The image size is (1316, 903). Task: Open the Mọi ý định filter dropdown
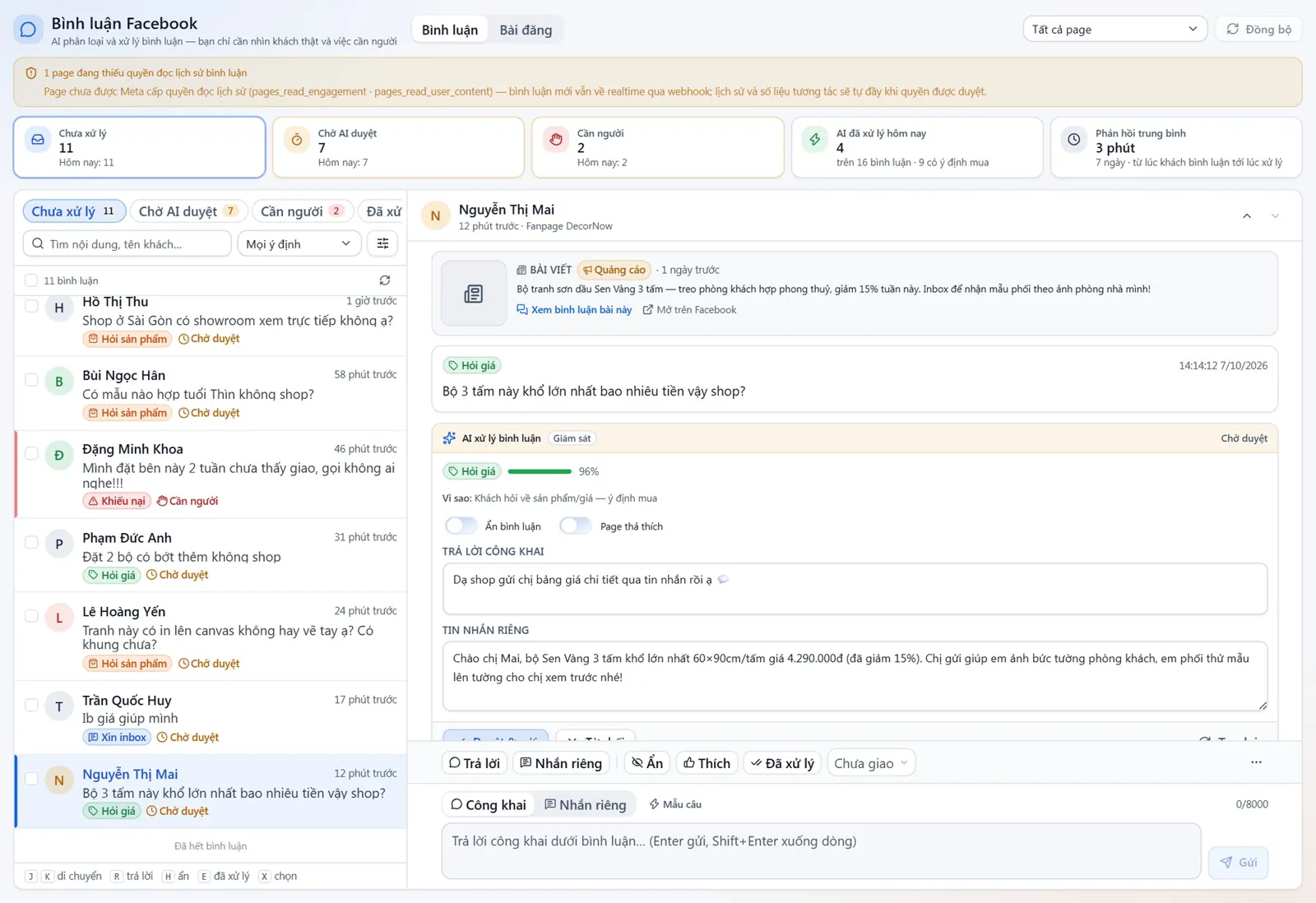[x=299, y=243]
